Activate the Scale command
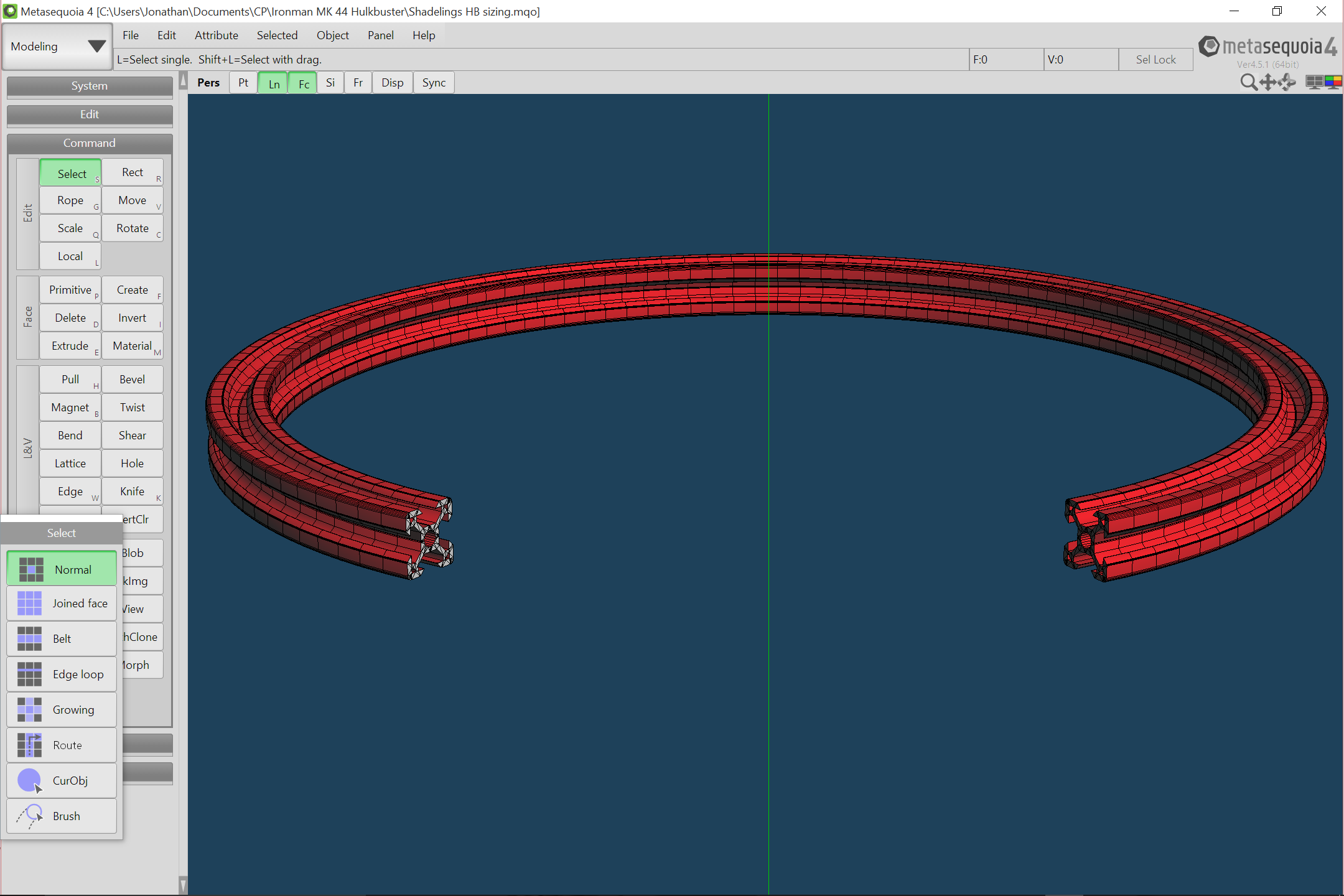 [70, 228]
